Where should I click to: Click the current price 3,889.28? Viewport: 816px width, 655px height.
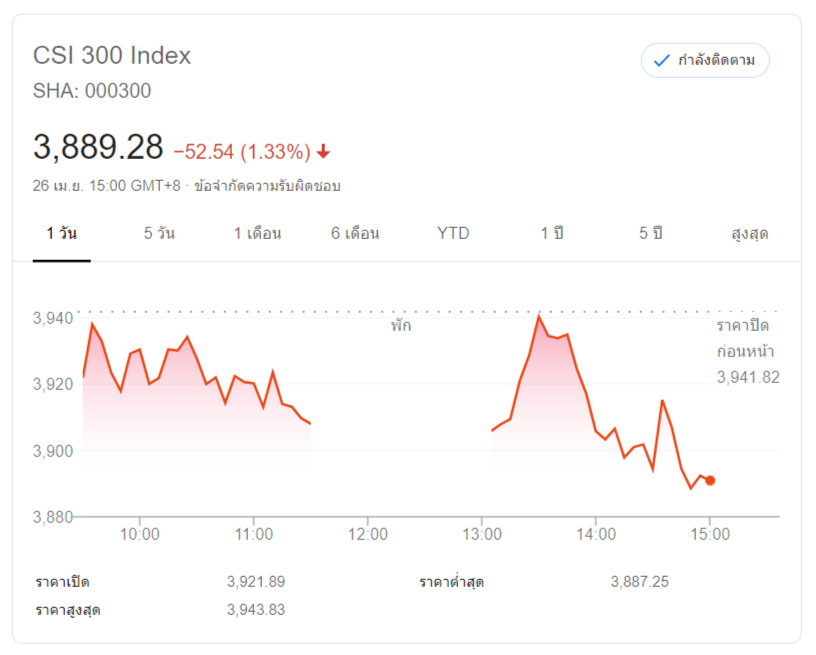98,148
